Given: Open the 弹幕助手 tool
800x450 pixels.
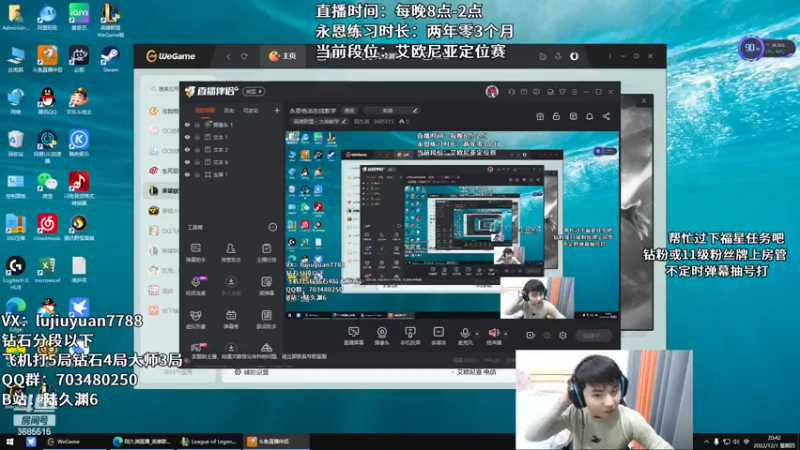Looking at the screenshot, I should point(196,253).
